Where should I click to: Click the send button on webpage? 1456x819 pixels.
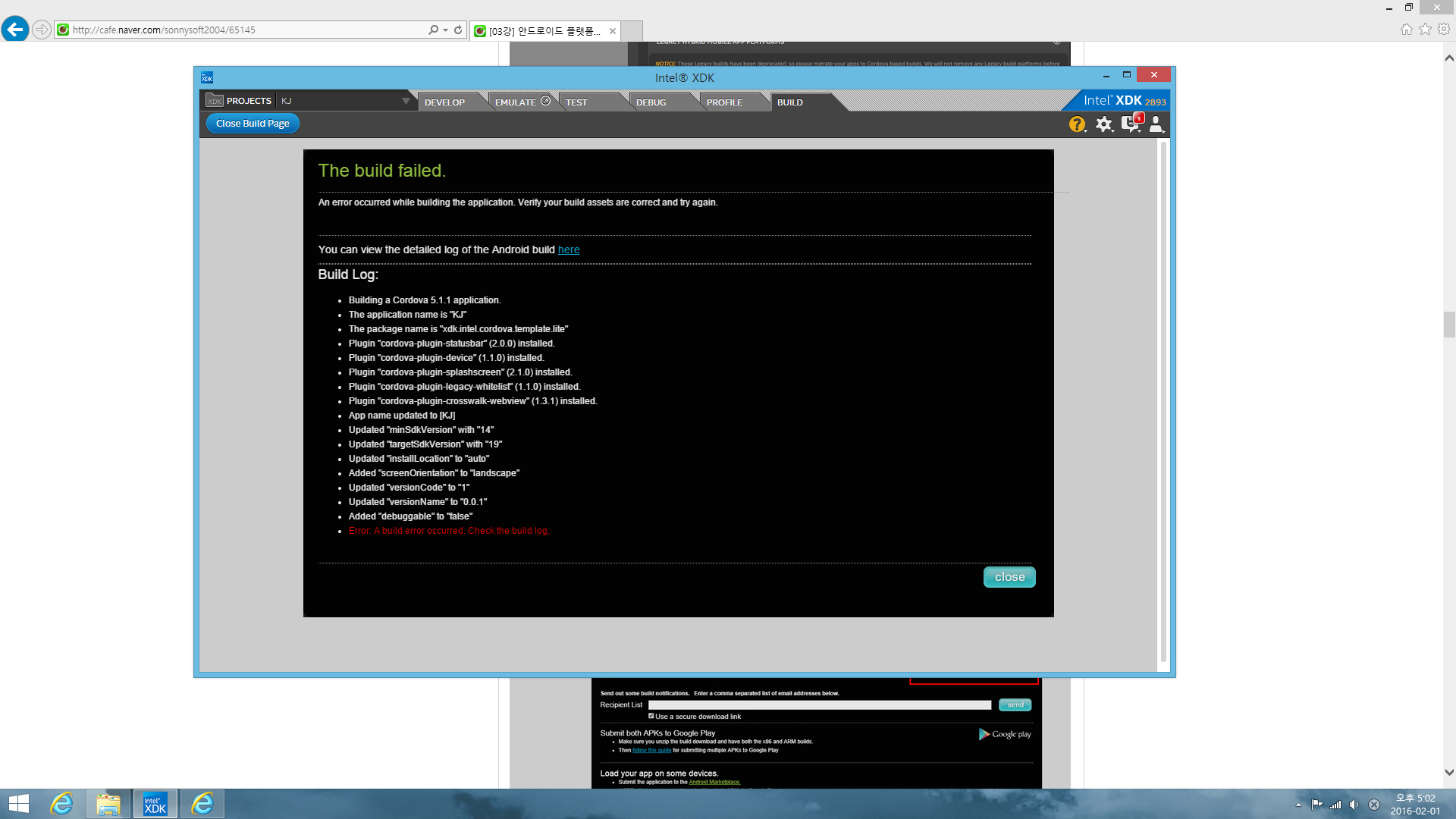(x=1015, y=704)
